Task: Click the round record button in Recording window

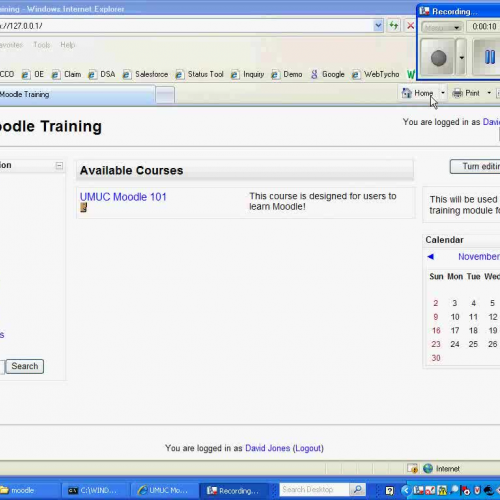Action: pos(438,57)
